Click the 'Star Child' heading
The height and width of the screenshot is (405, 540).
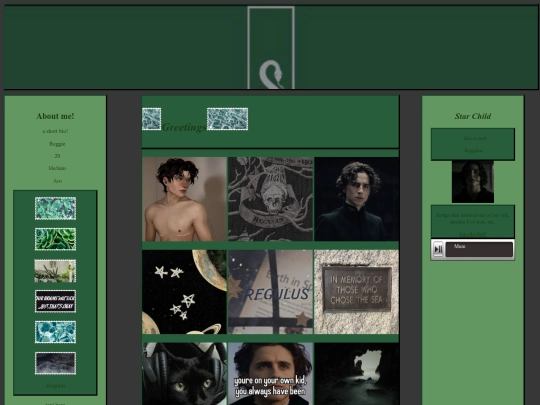click(x=473, y=116)
